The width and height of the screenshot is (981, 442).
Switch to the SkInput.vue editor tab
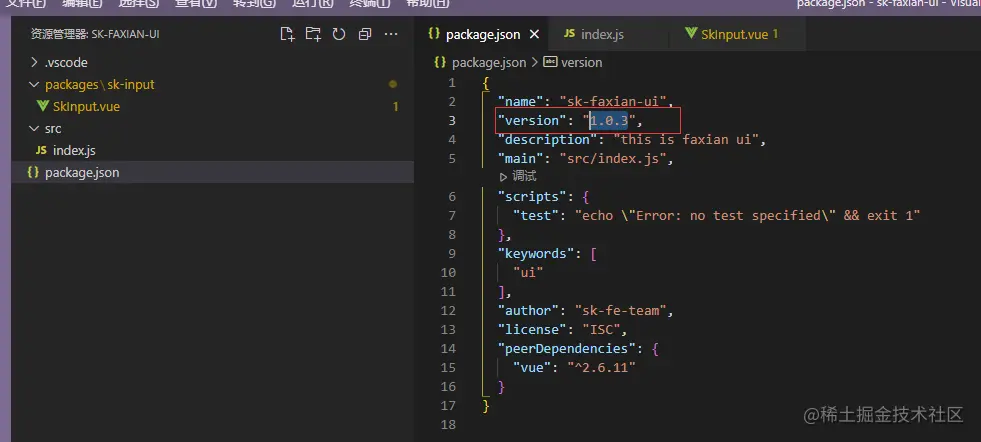[737, 34]
